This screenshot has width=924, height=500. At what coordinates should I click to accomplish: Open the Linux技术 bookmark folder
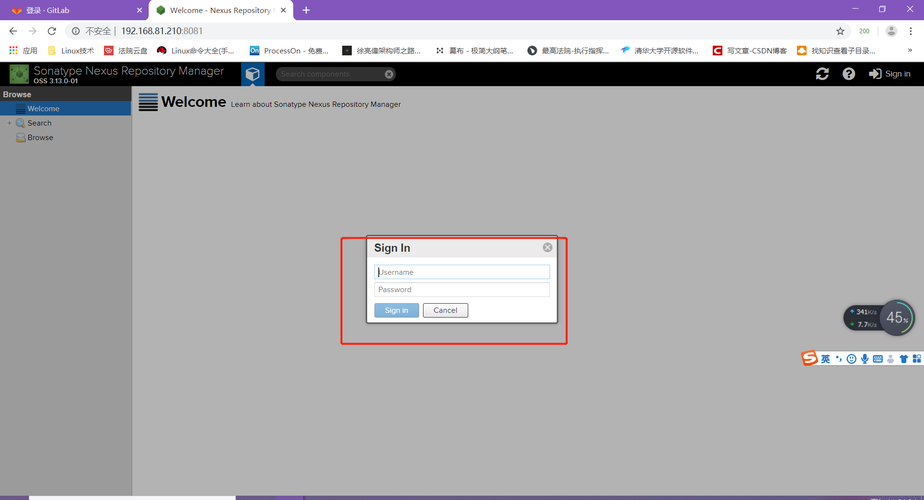click(x=71, y=51)
